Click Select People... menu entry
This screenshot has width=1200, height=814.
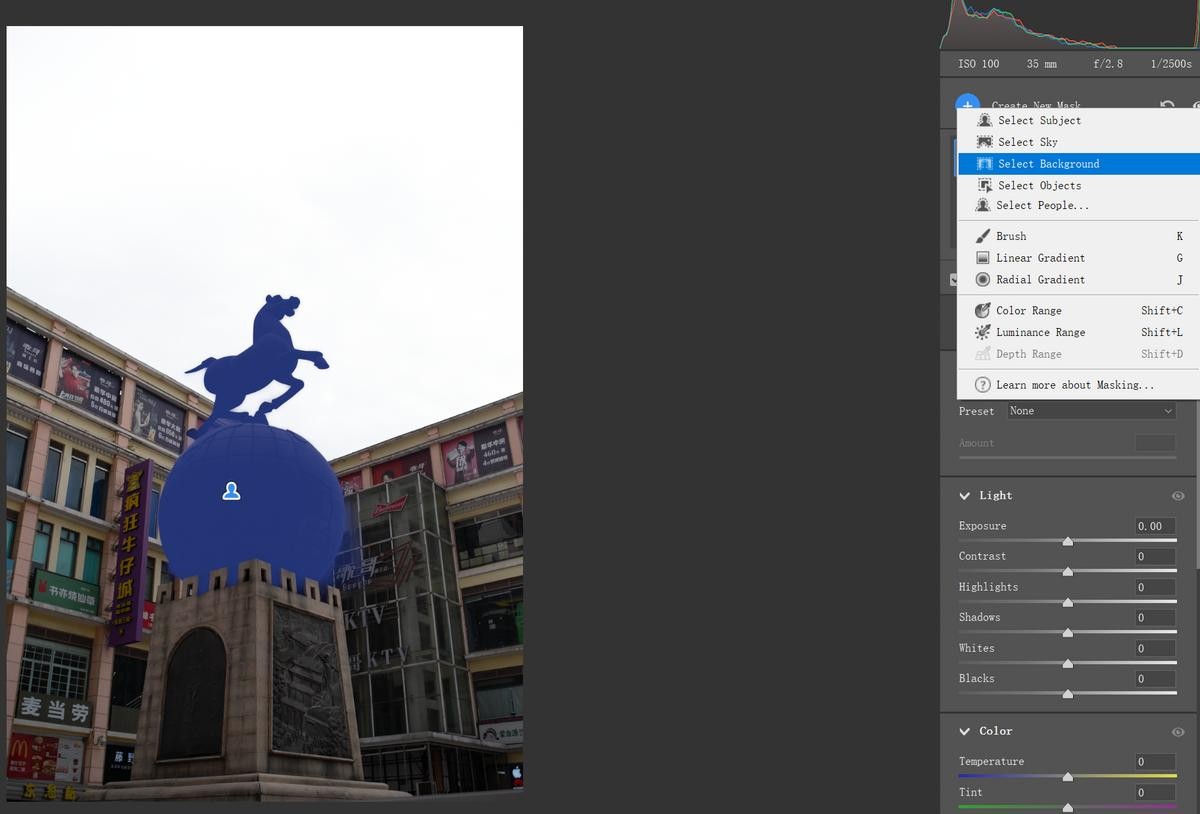coord(1042,205)
